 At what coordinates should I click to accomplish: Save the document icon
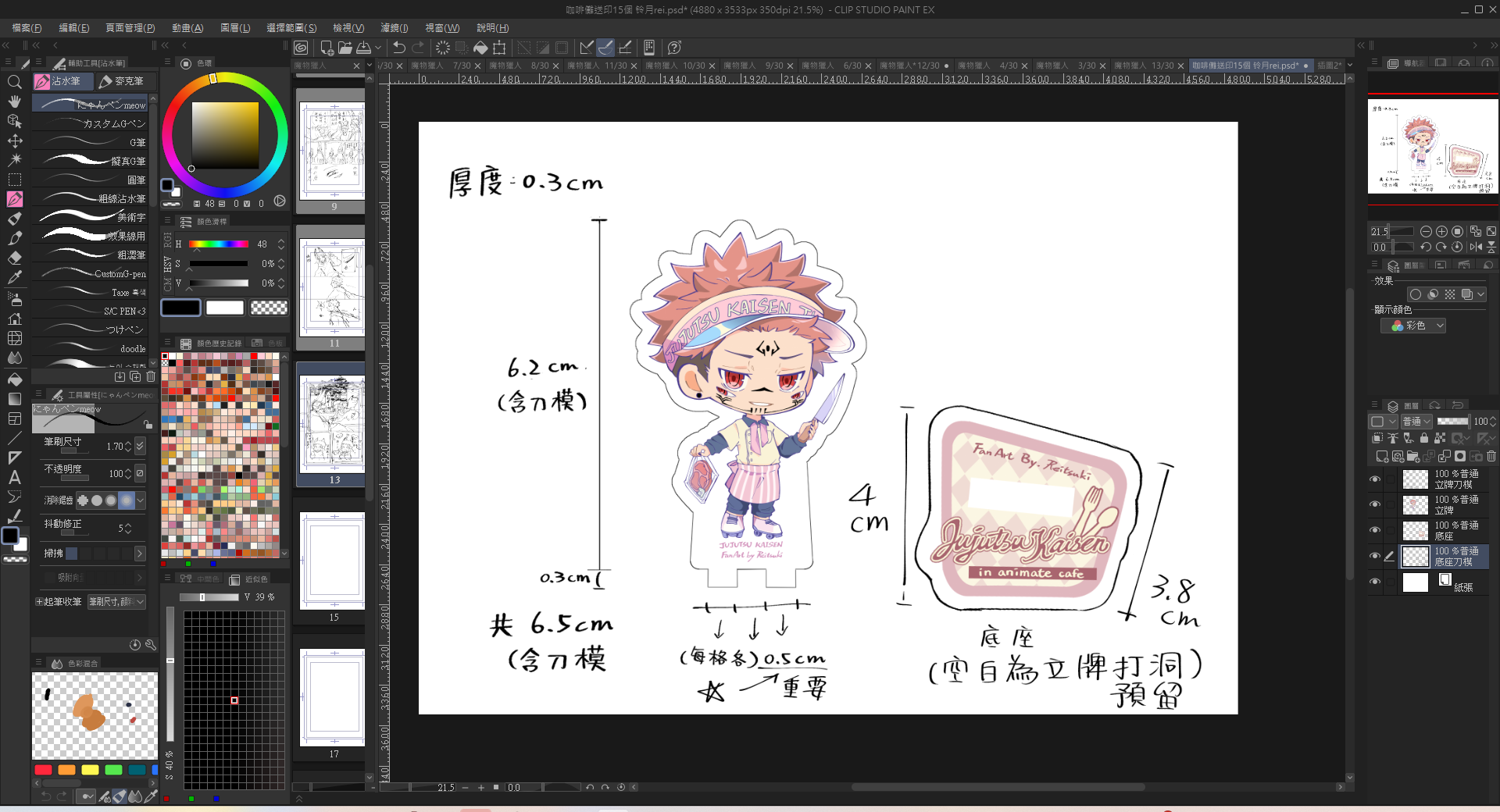tap(363, 48)
